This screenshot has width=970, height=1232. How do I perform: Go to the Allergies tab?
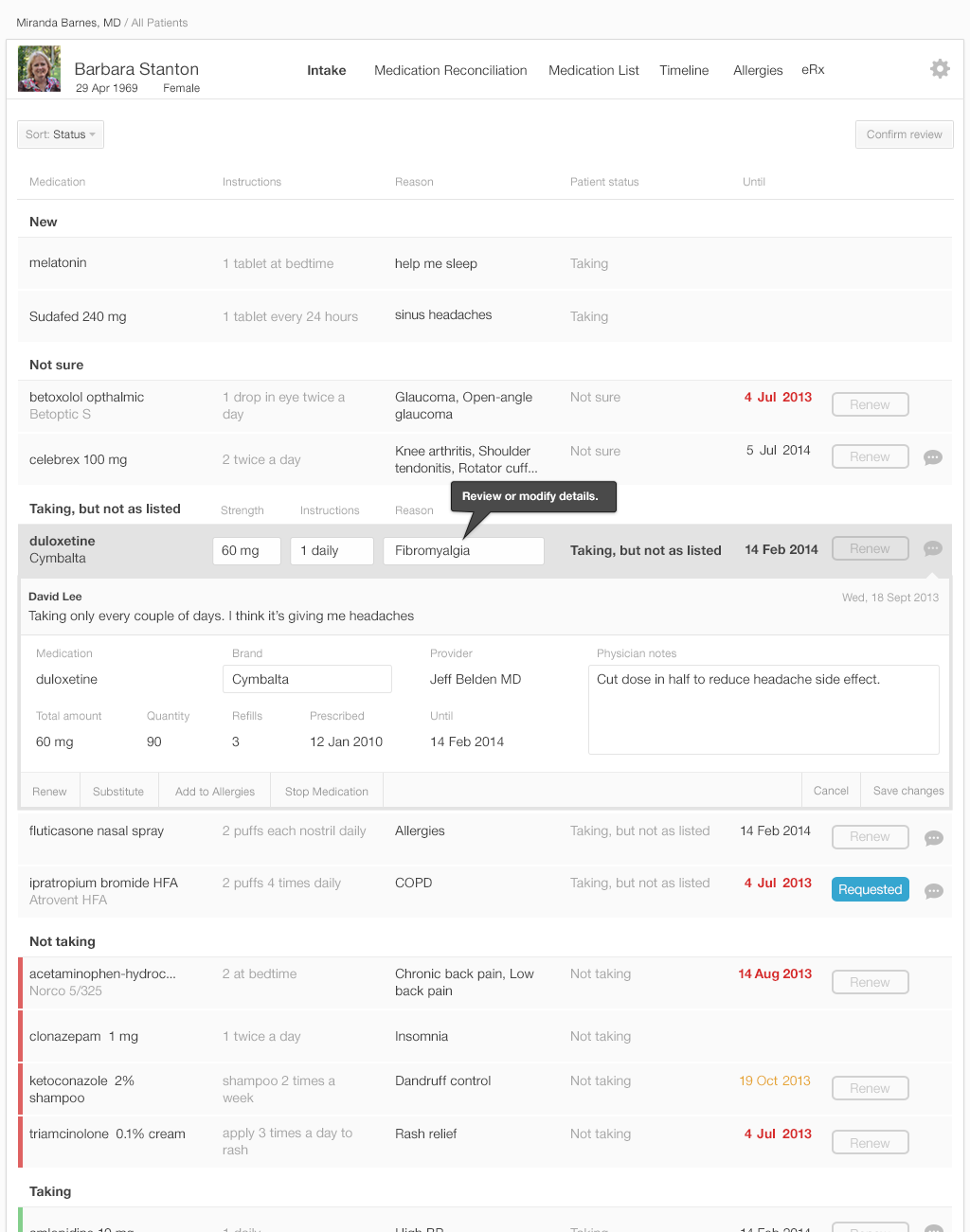758,70
